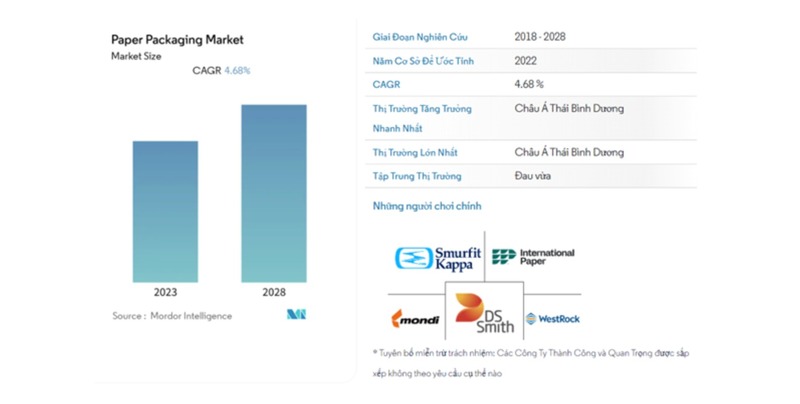
Task: Open the WestRock logo
Action: (x=552, y=319)
